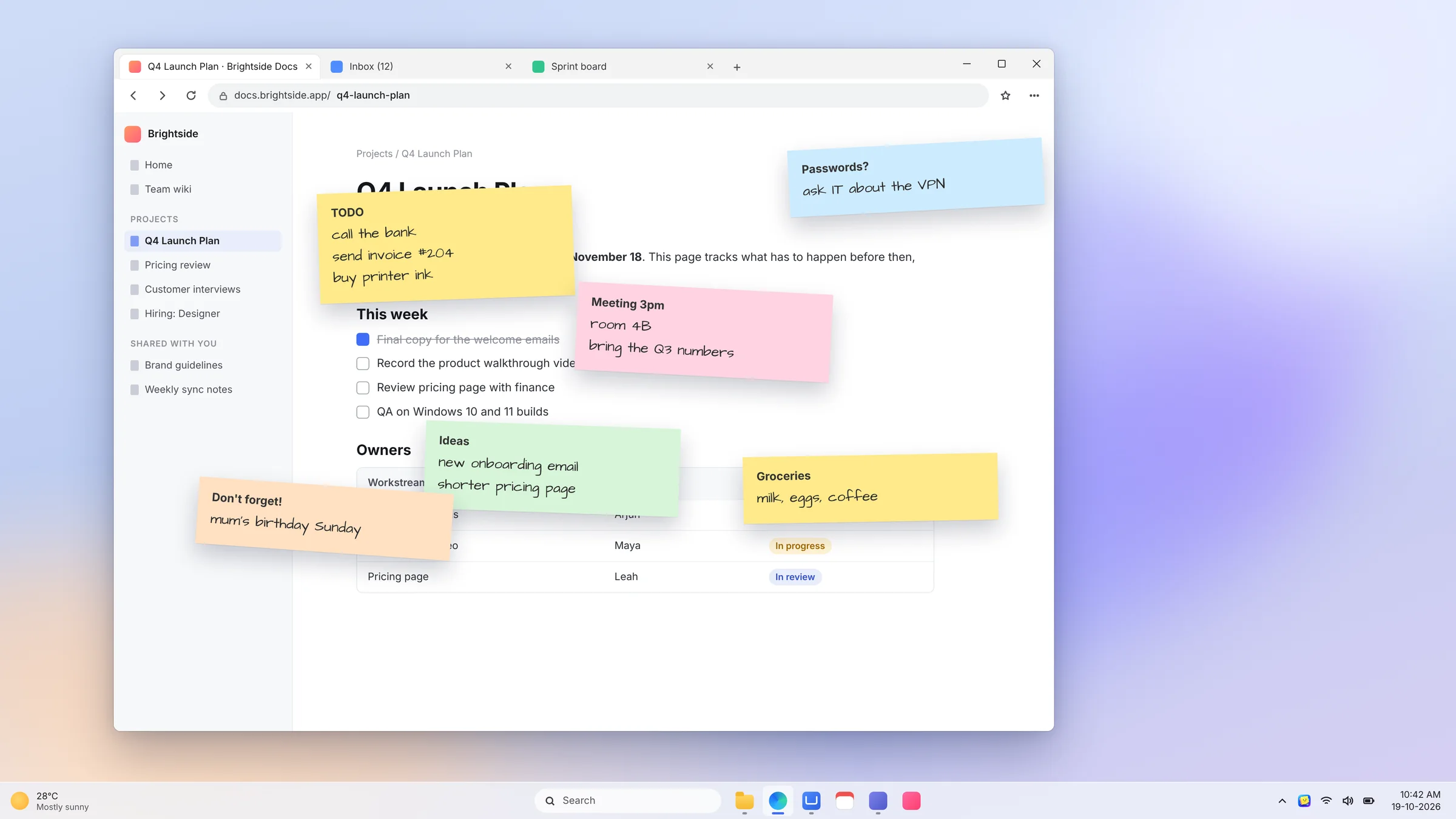The width and height of the screenshot is (1456, 819).
Task: Show hidden tray icons with the chevron
Action: click(x=1282, y=801)
